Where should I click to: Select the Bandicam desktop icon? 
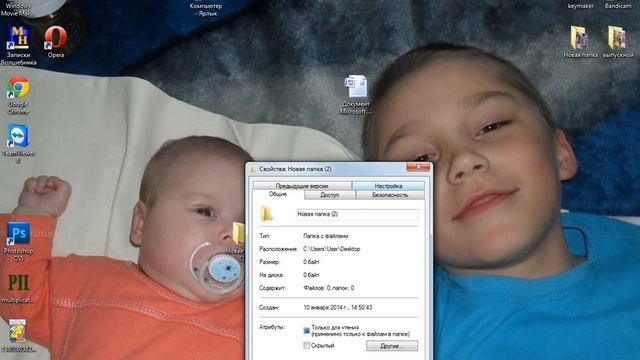618,5
